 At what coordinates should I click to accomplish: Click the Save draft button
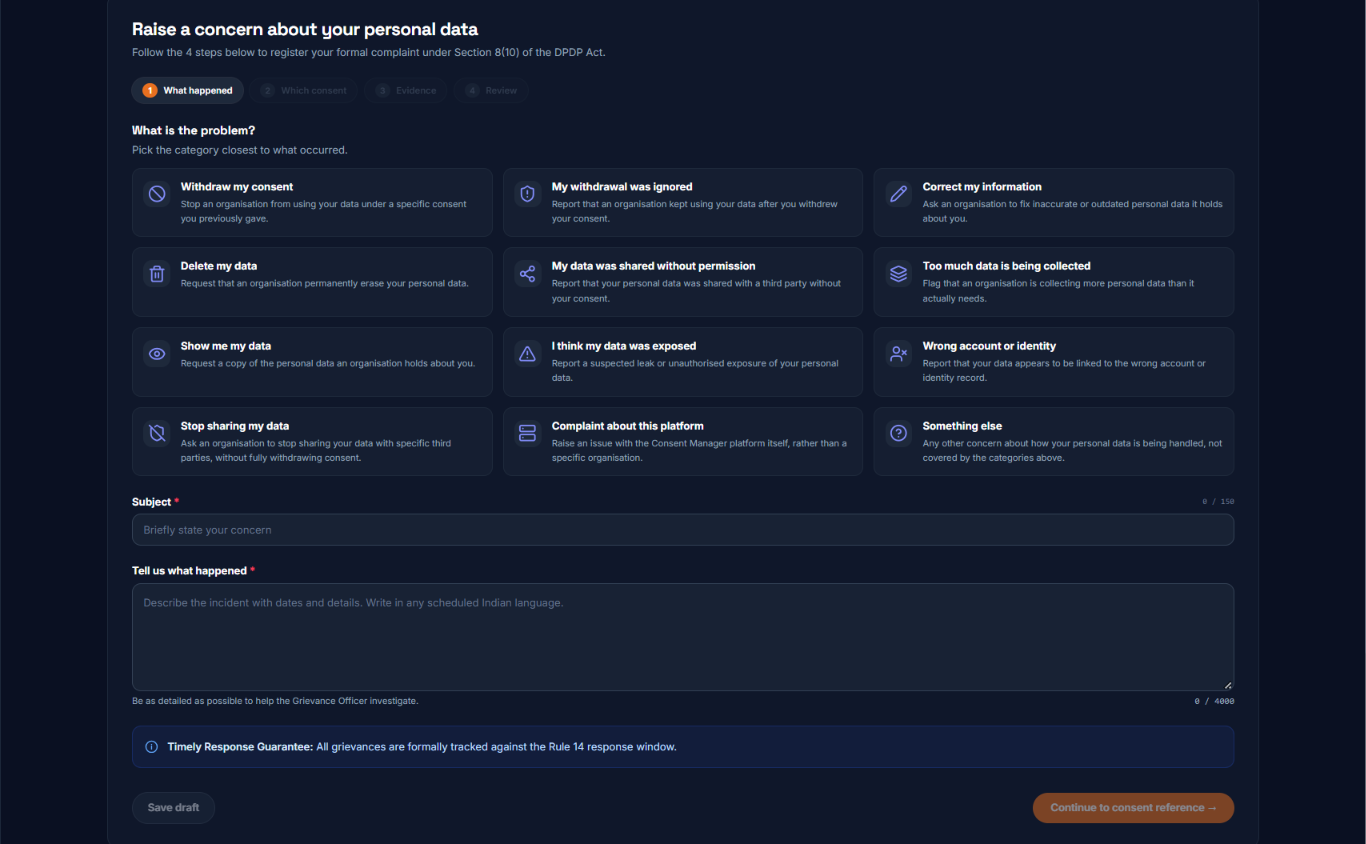(x=173, y=808)
